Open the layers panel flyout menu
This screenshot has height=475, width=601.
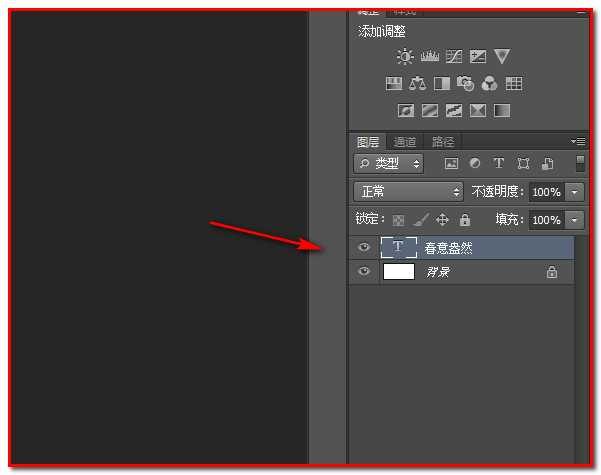point(578,142)
